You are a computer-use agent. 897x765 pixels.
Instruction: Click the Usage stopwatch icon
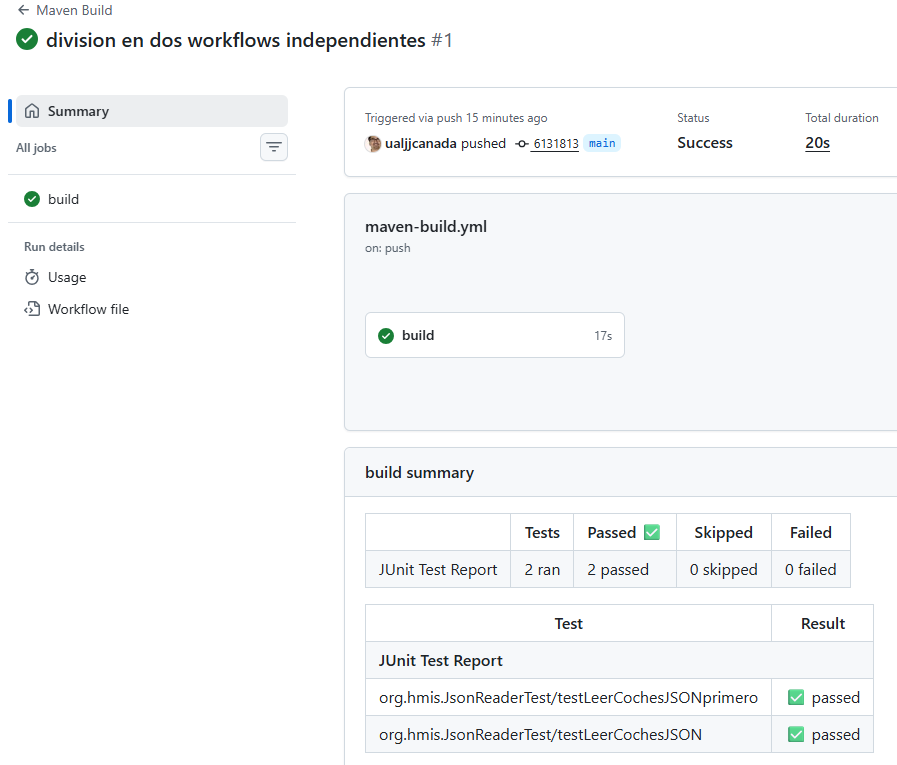click(x=32, y=277)
